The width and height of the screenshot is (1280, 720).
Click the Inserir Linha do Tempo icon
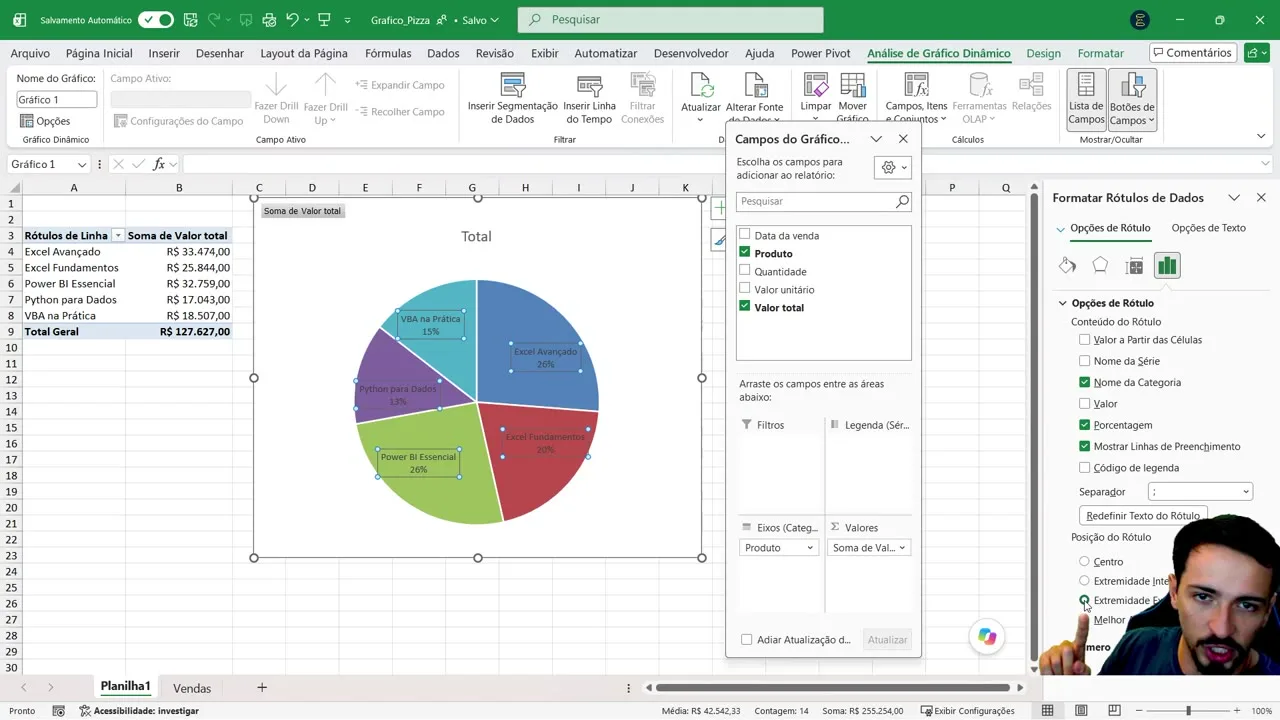(590, 86)
